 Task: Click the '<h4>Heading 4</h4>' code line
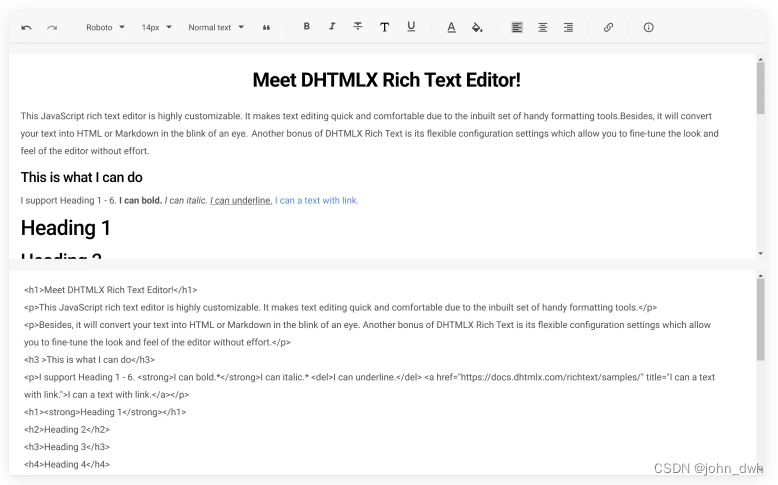67,465
